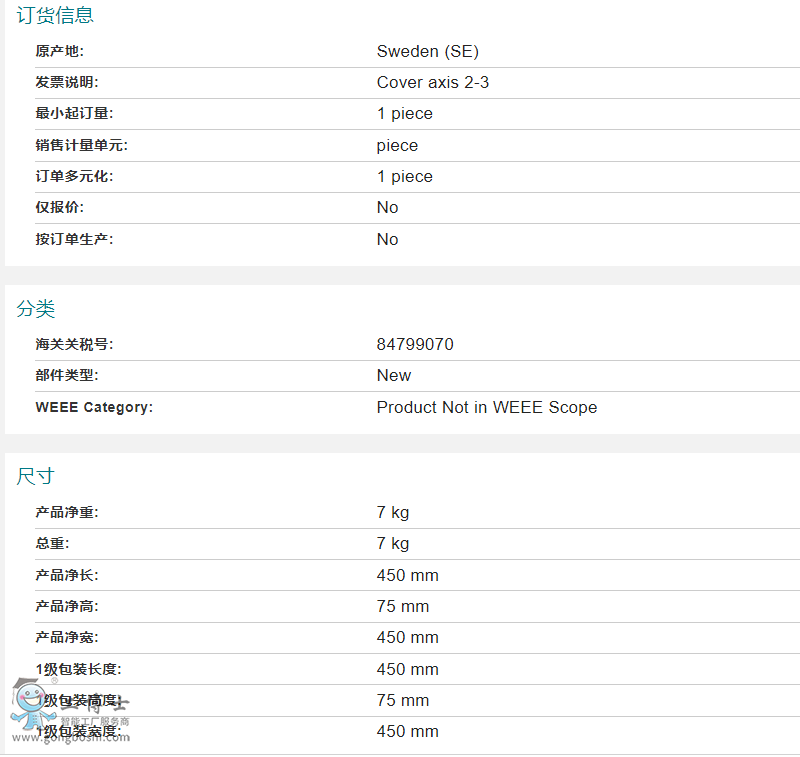Click the 1级包装长度 label

tap(78, 669)
